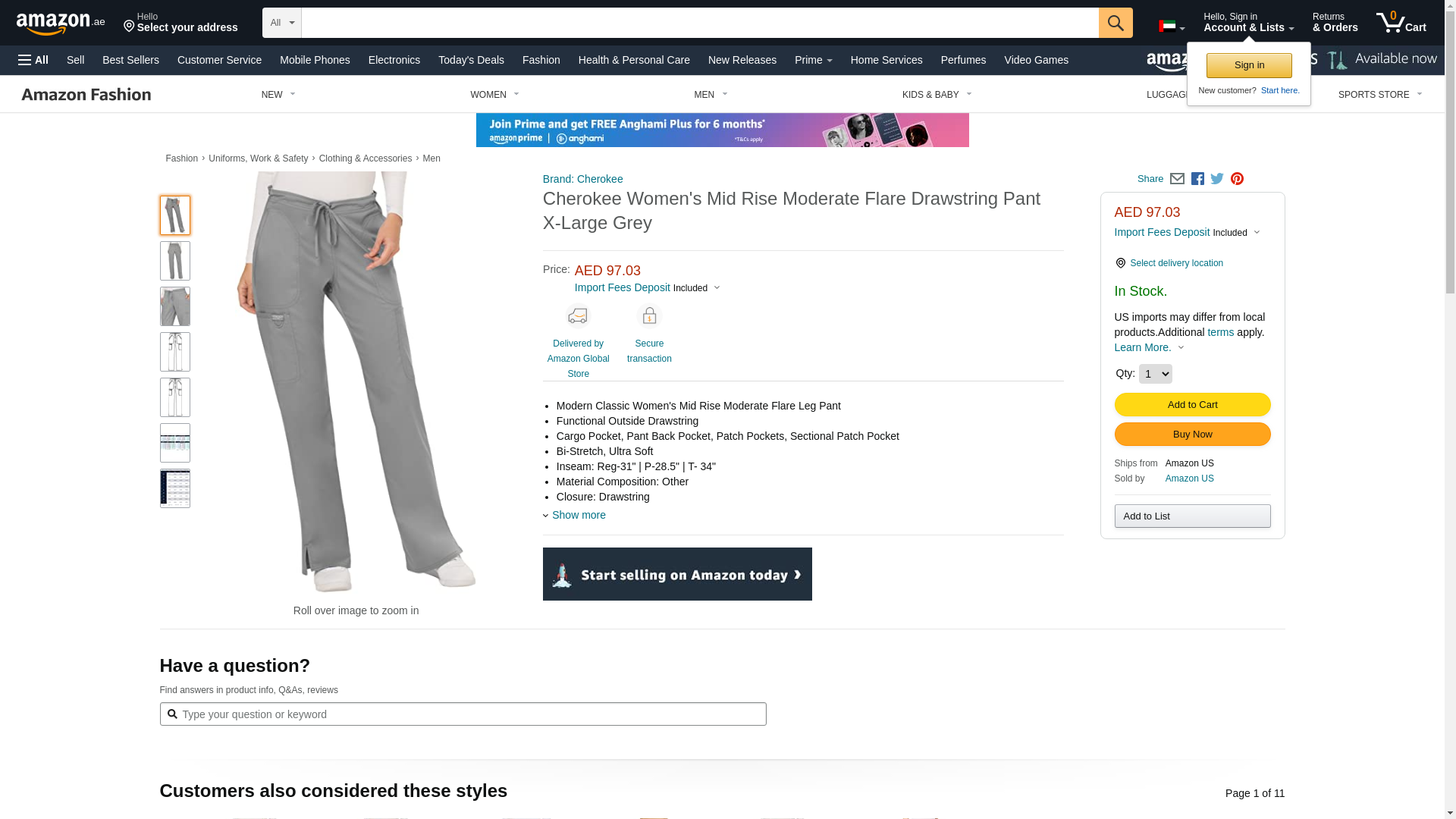Open Today's Deals in navigation bar
This screenshot has width=1456, height=819.
click(x=471, y=60)
